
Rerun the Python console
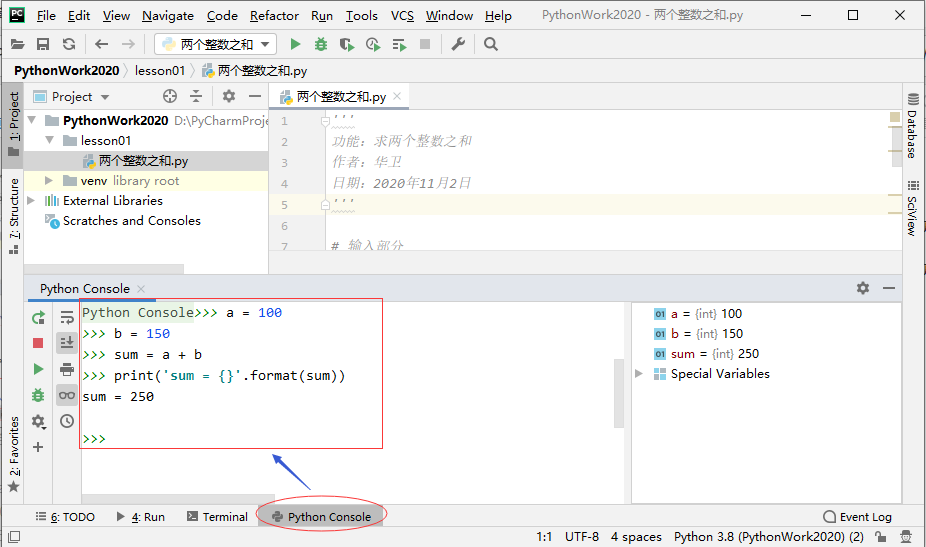point(38,318)
